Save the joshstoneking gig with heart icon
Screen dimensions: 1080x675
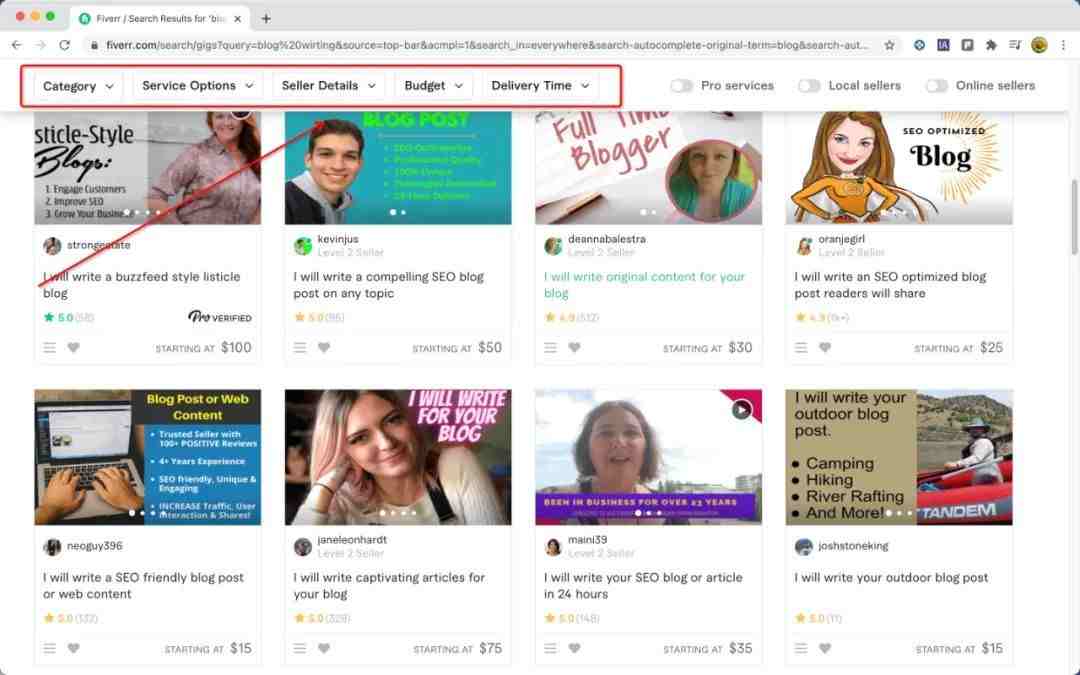click(x=825, y=648)
